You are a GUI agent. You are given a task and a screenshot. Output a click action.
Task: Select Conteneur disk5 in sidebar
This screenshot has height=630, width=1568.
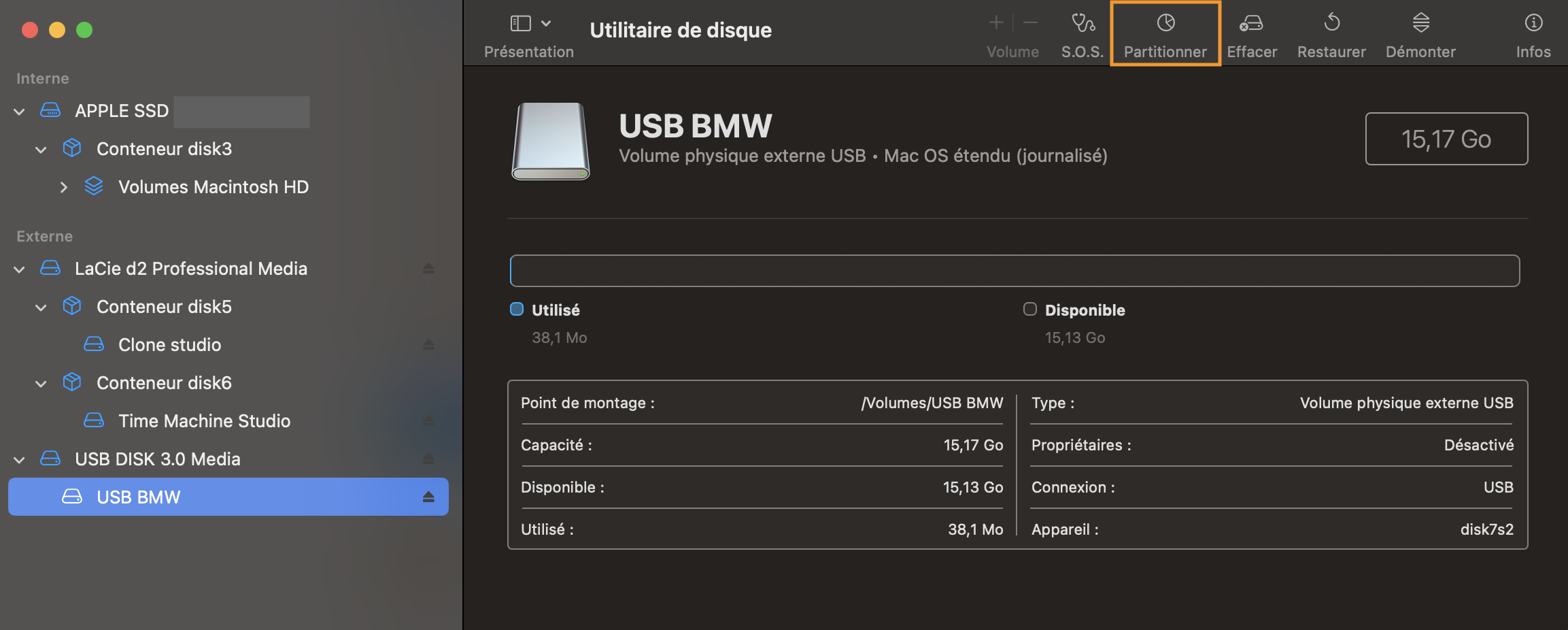tap(228, 307)
